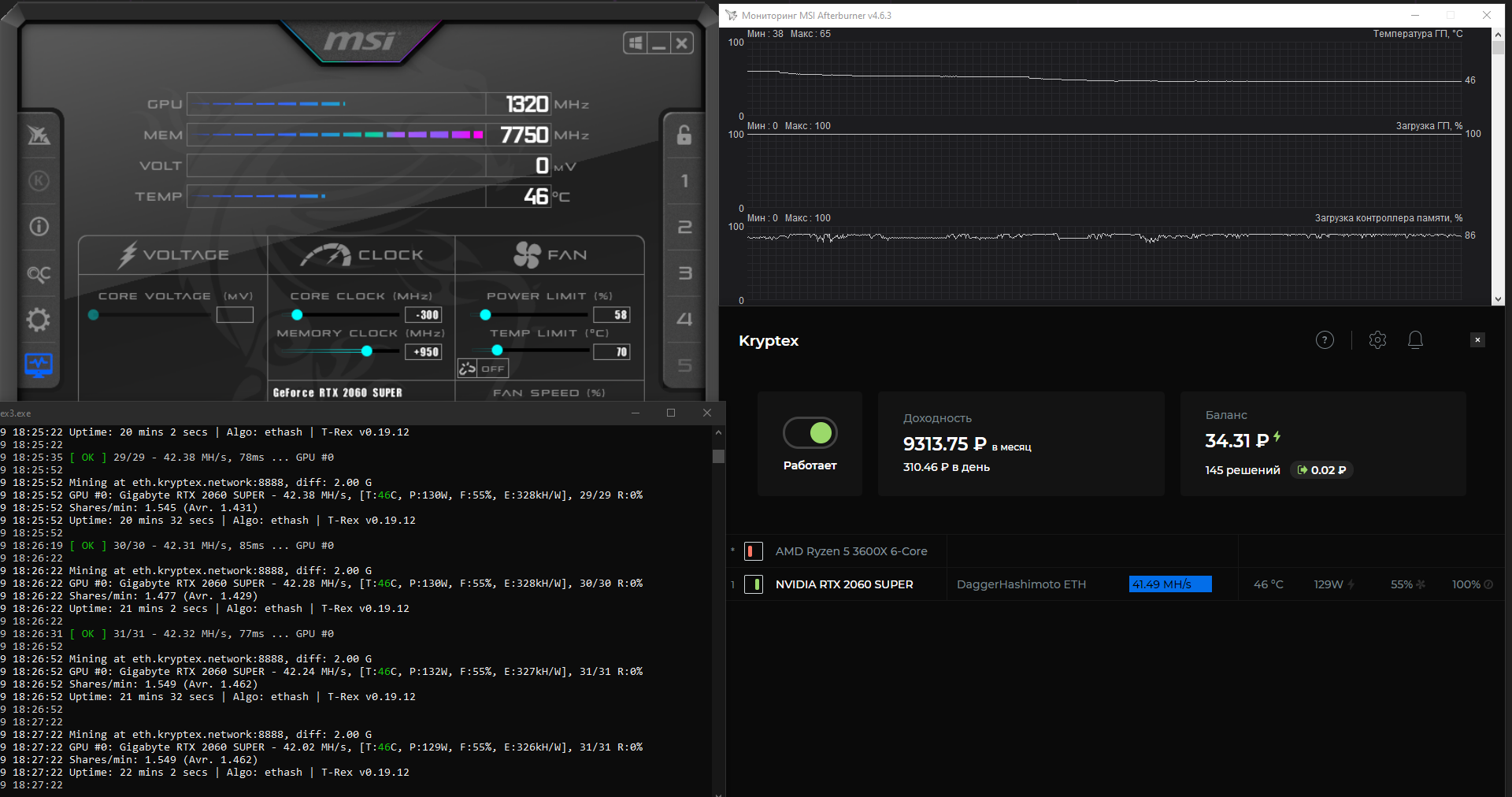Click the Загрузка контроллера памяти graph label

tap(1388, 218)
